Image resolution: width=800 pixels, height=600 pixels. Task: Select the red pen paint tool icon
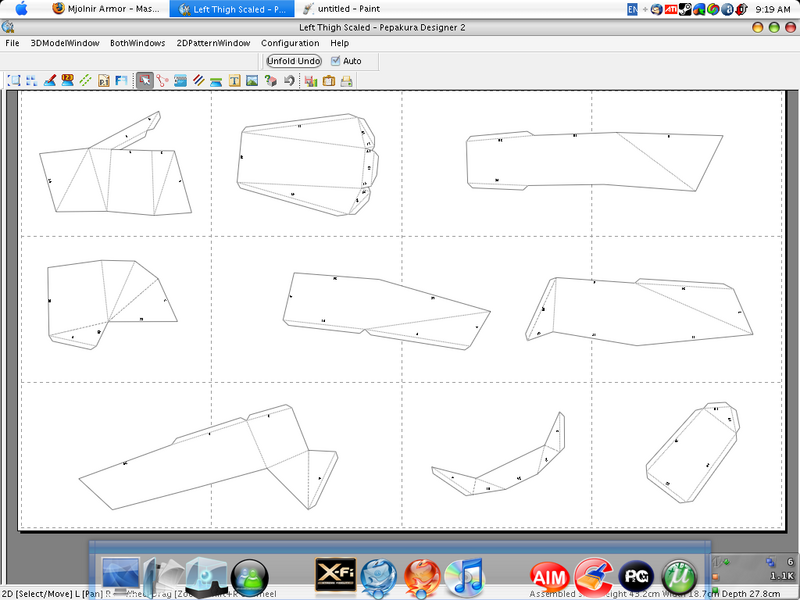(49, 80)
